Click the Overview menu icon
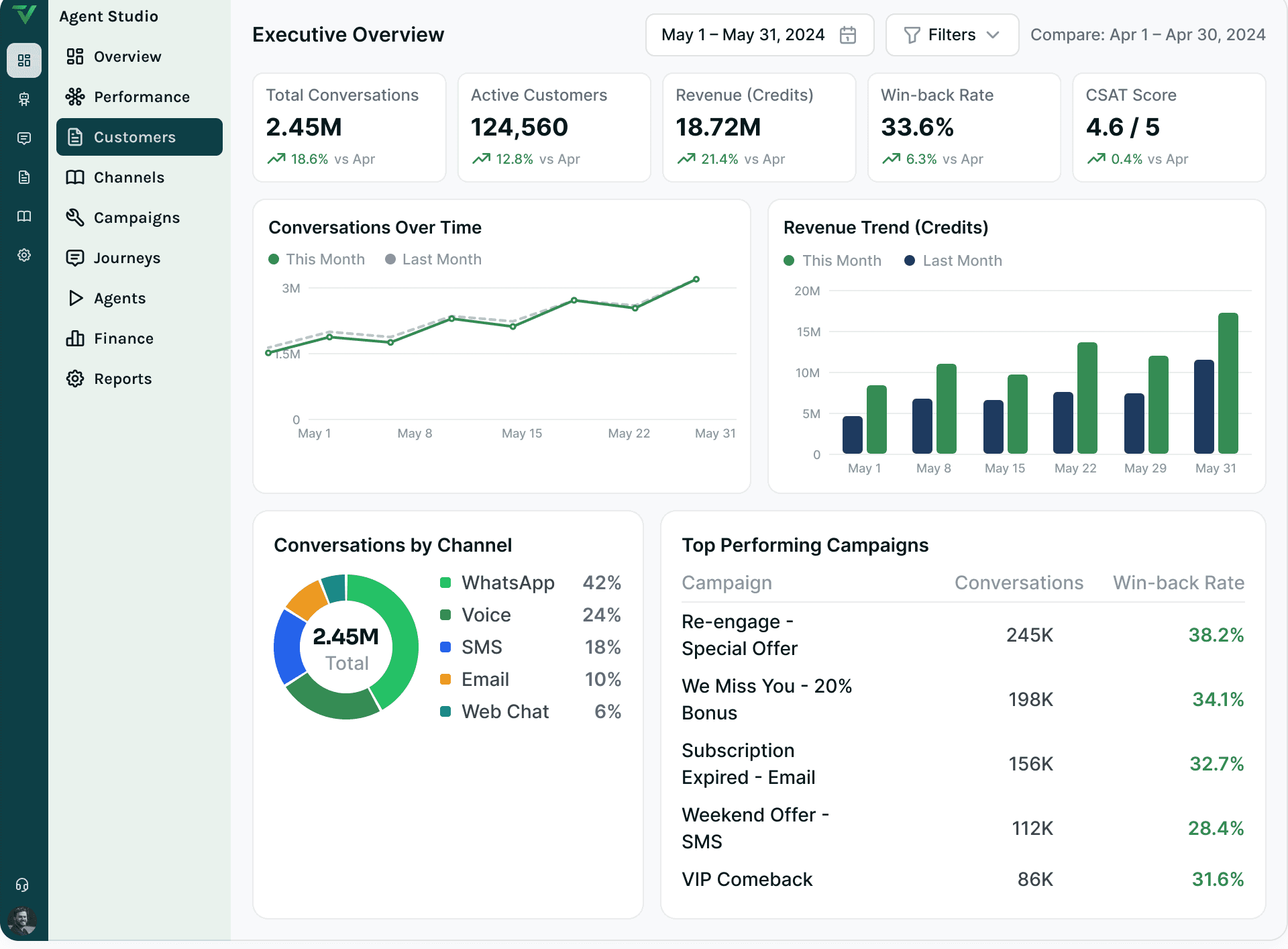This screenshot has width=1288, height=949. tap(75, 56)
